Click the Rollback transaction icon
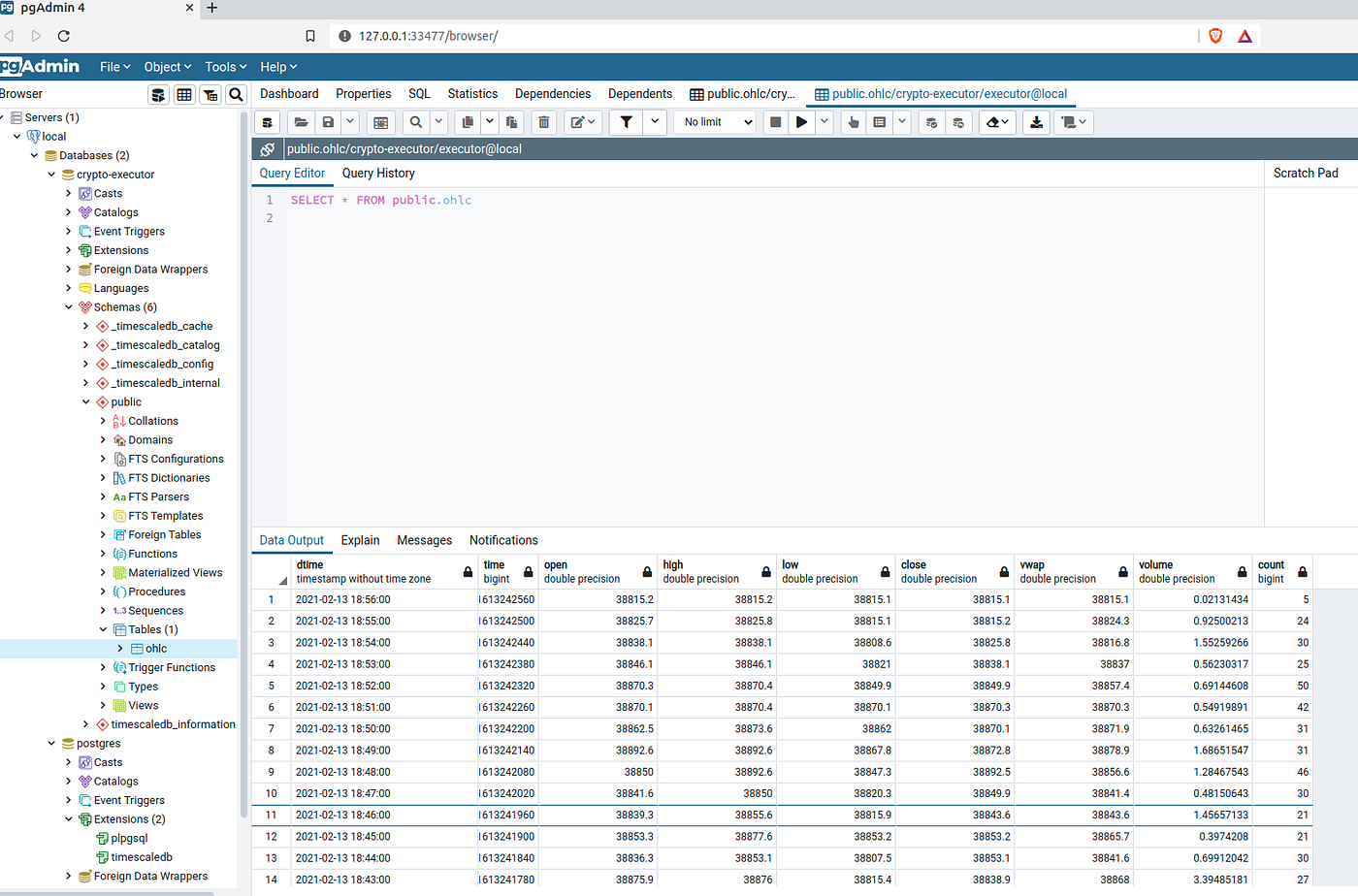1358x896 pixels. 958,122
